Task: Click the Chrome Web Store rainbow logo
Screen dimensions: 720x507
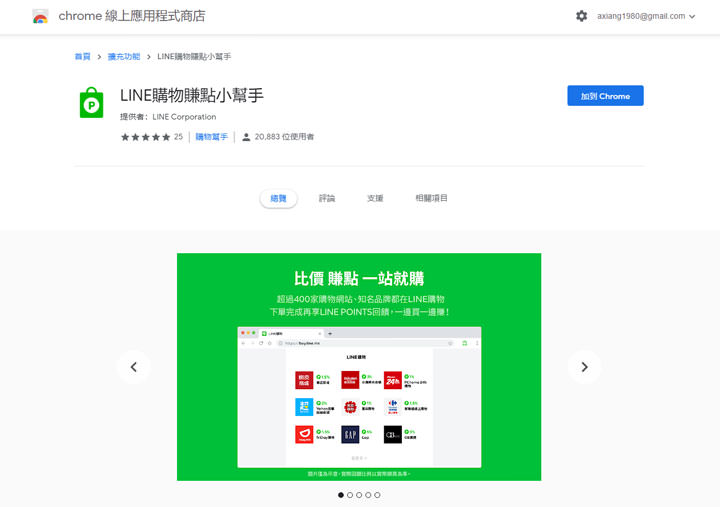Action: tap(40, 16)
